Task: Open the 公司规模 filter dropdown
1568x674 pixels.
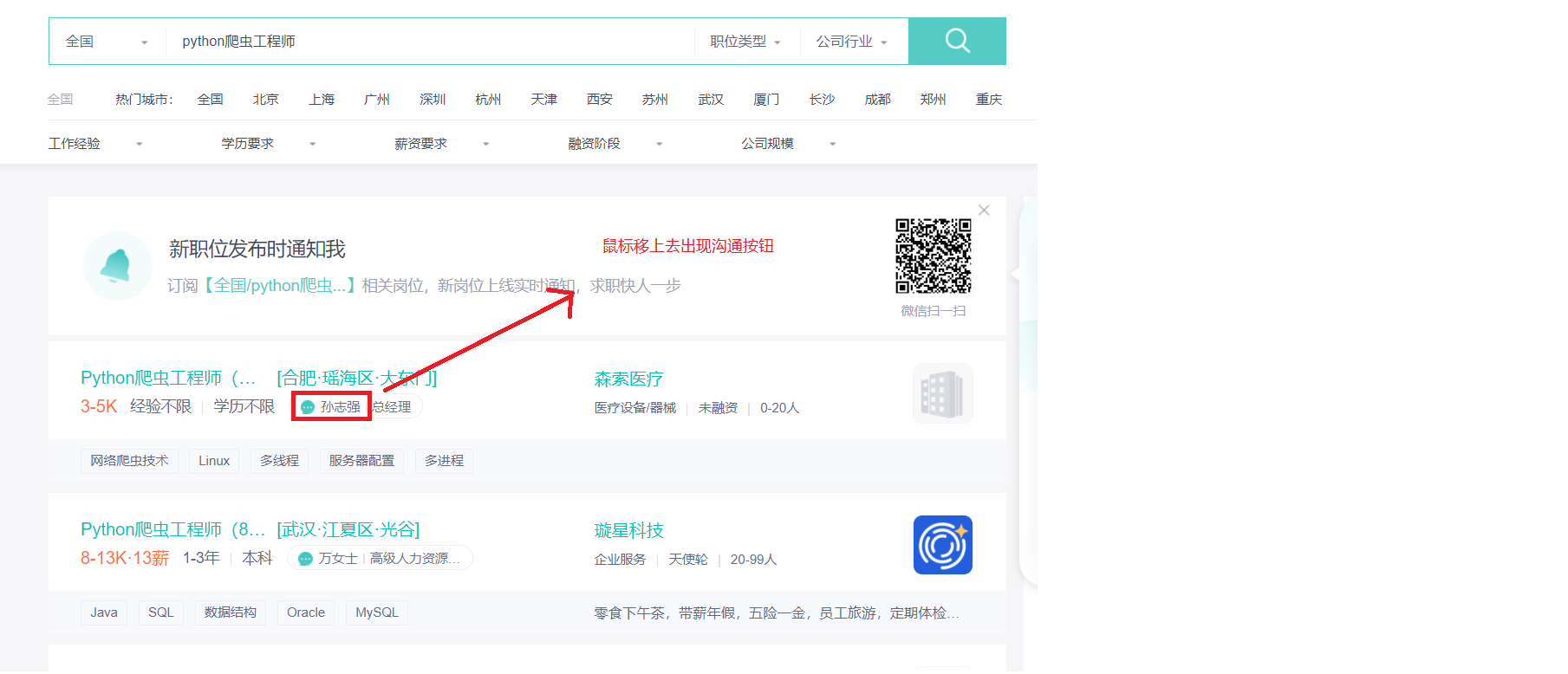Action: tap(789, 144)
